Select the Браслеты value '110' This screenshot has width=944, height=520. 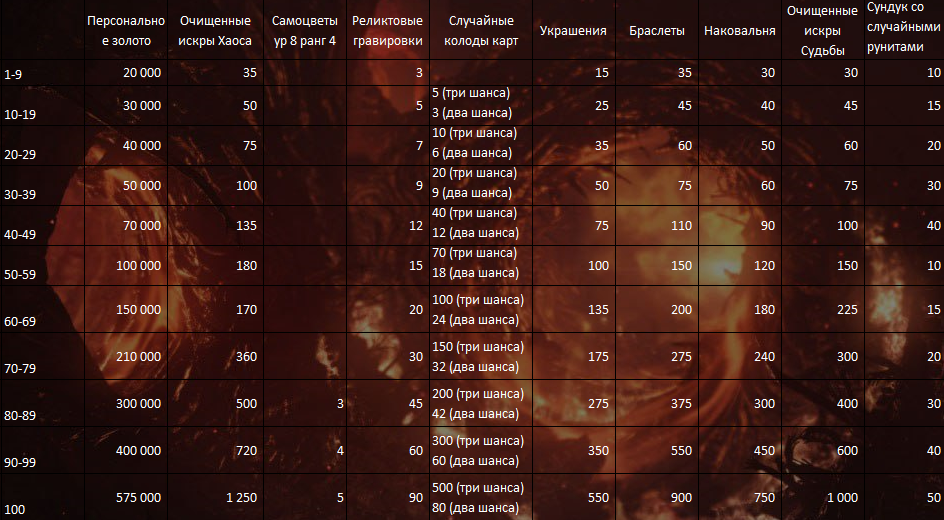[x=682, y=226]
